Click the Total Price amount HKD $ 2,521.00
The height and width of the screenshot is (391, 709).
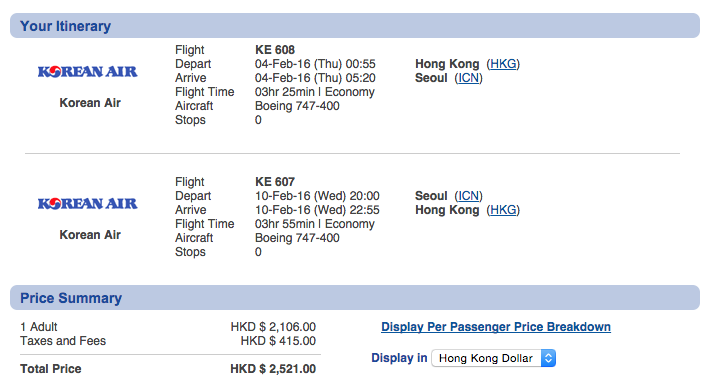tap(273, 369)
